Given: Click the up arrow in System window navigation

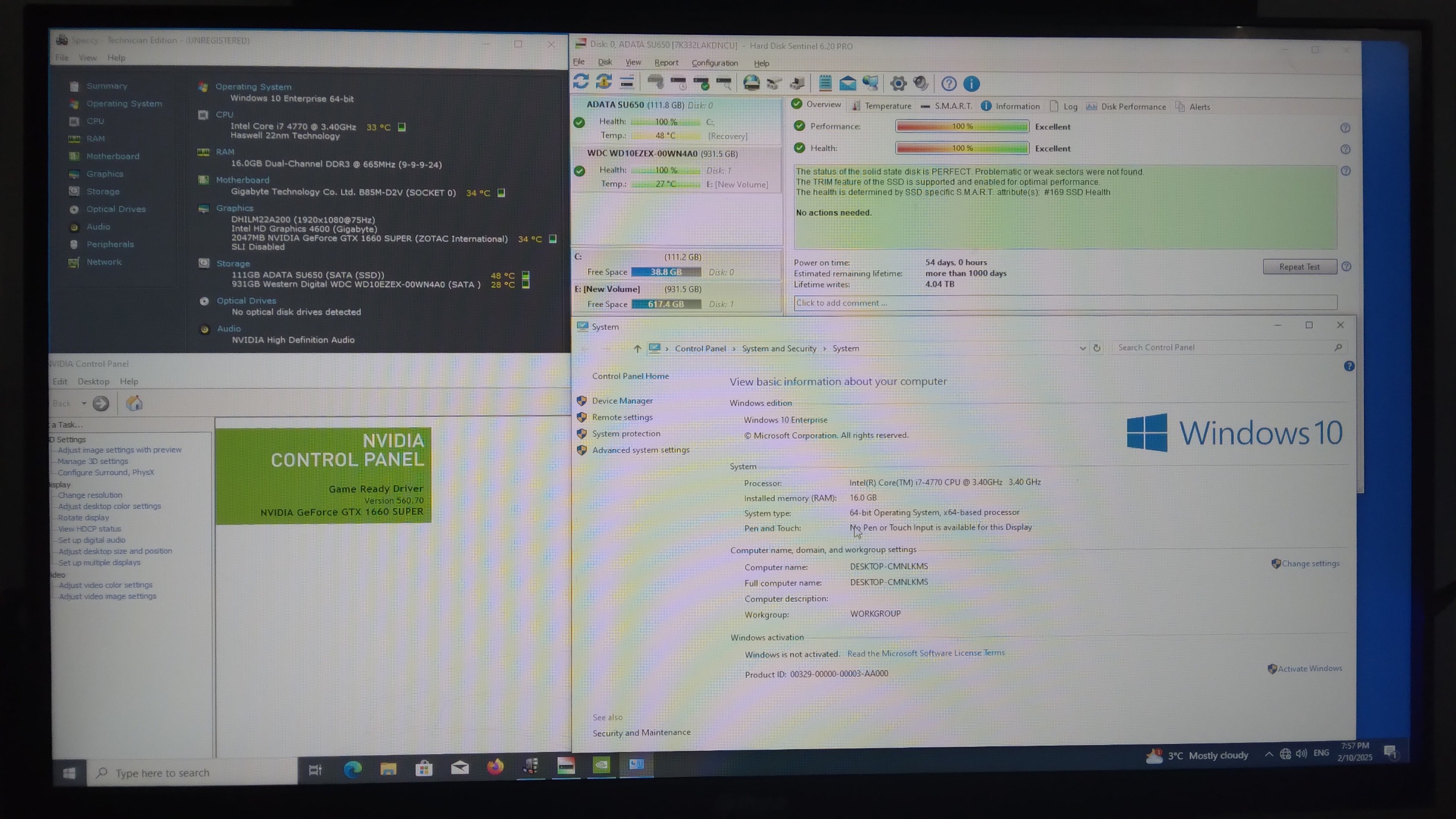Looking at the screenshot, I should click(x=637, y=348).
